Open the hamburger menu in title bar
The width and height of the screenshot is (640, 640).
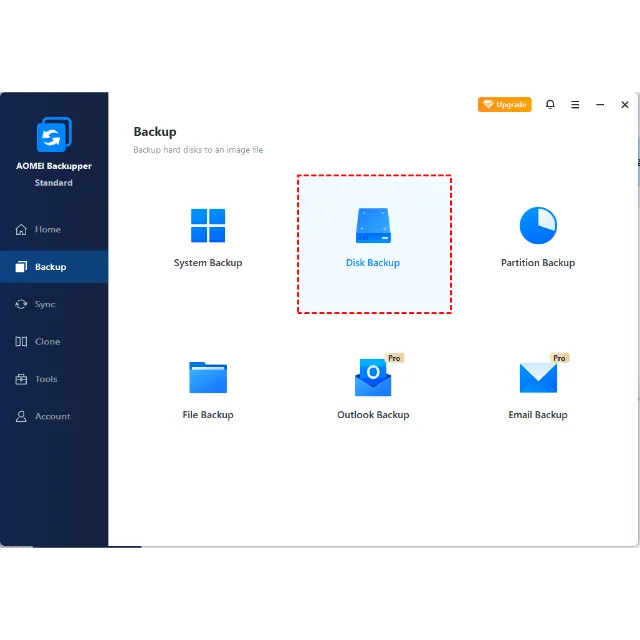[575, 104]
